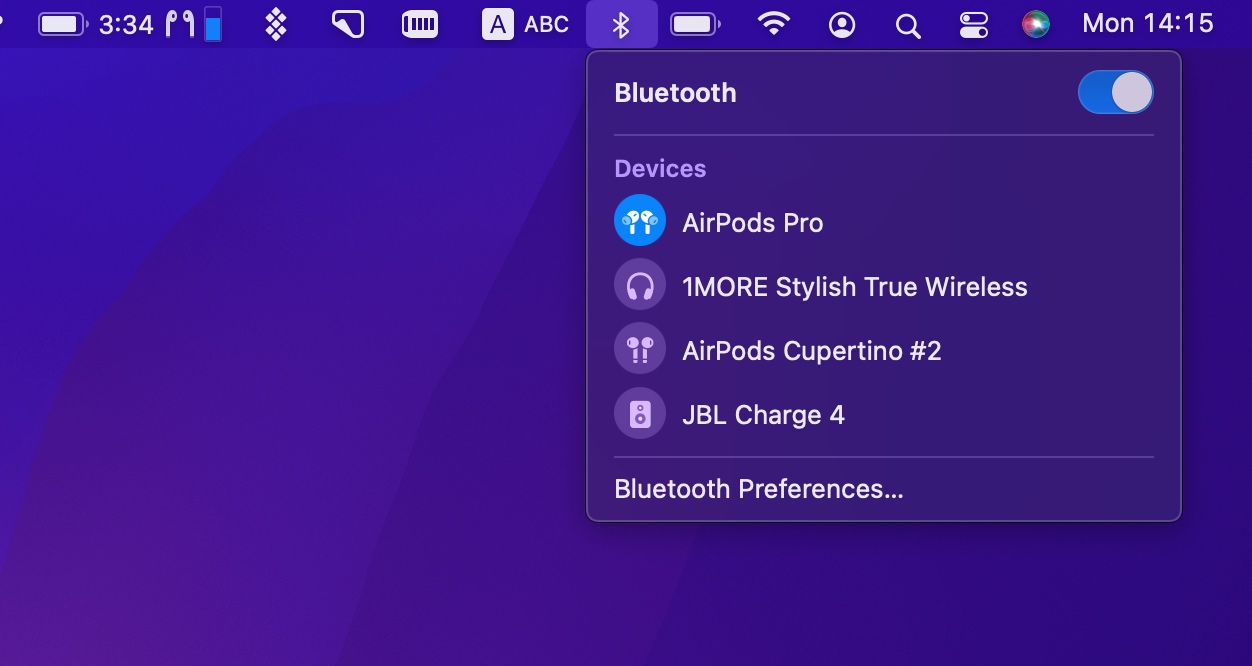Screen dimensions: 1252x666
Task: Click the Bluetooth title label
Action: (675, 93)
